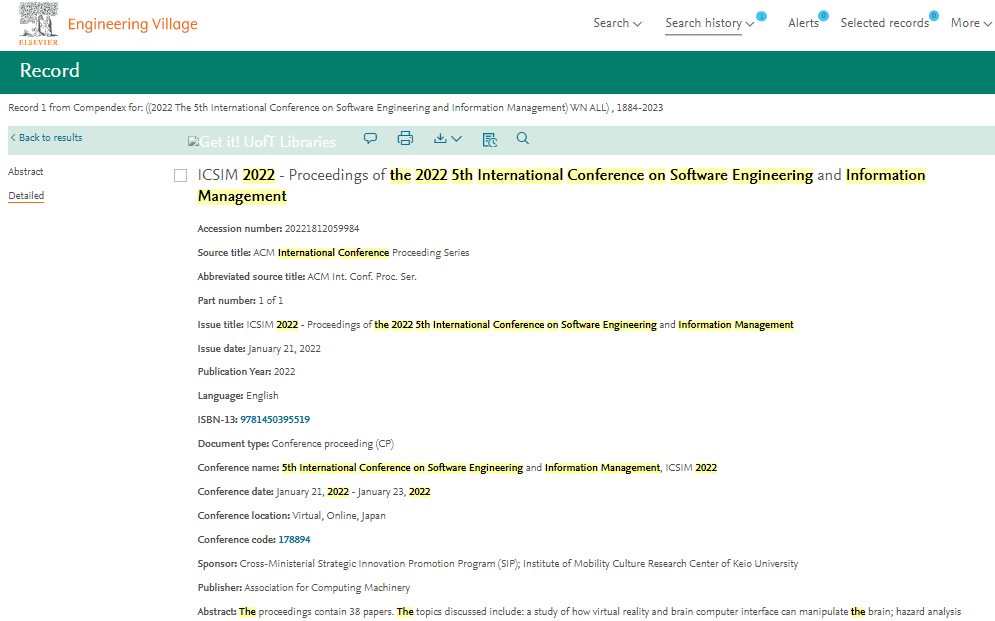
Task: Switch to the Abstract view
Action: click(25, 172)
